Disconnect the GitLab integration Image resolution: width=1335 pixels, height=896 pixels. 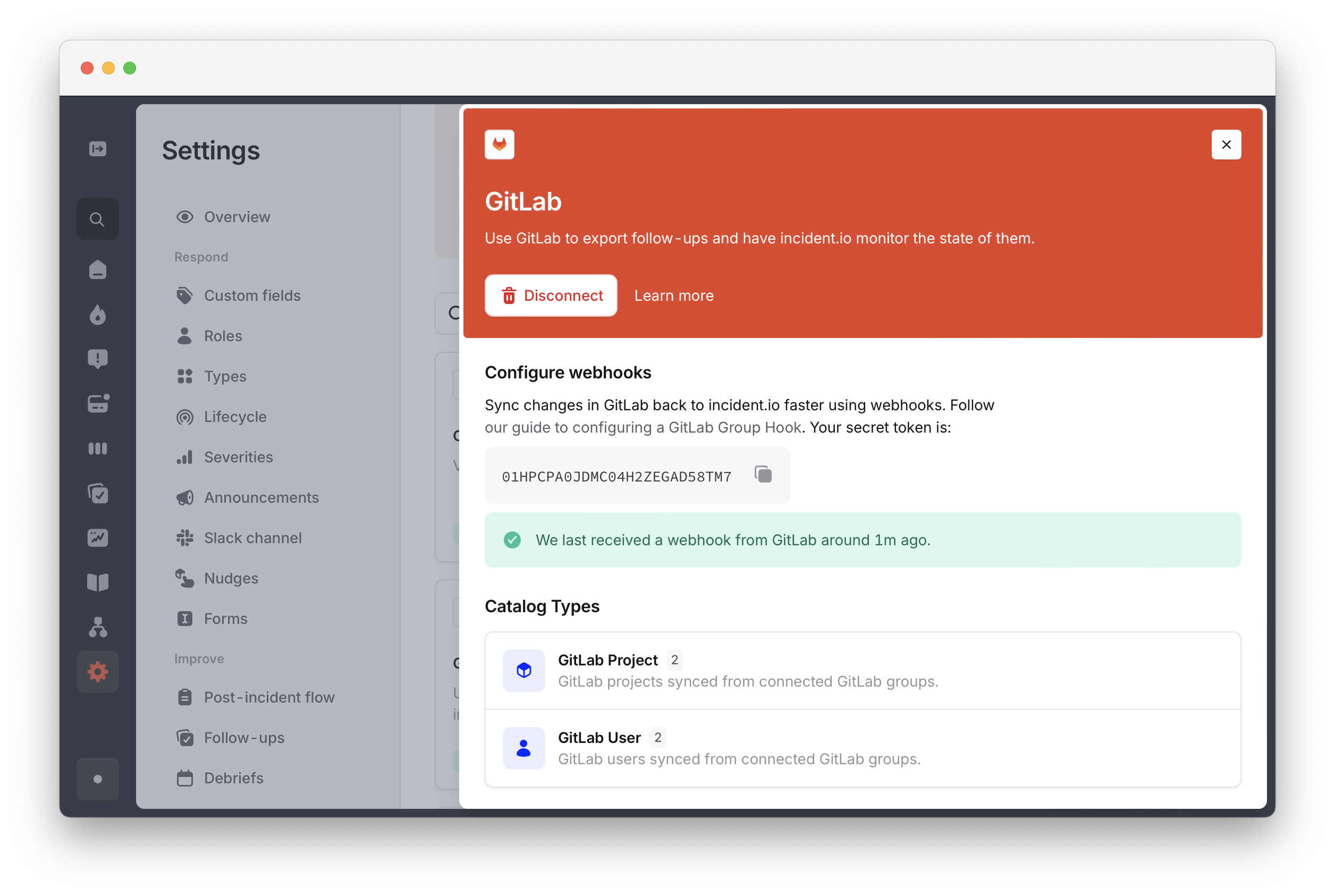(x=551, y=295)
